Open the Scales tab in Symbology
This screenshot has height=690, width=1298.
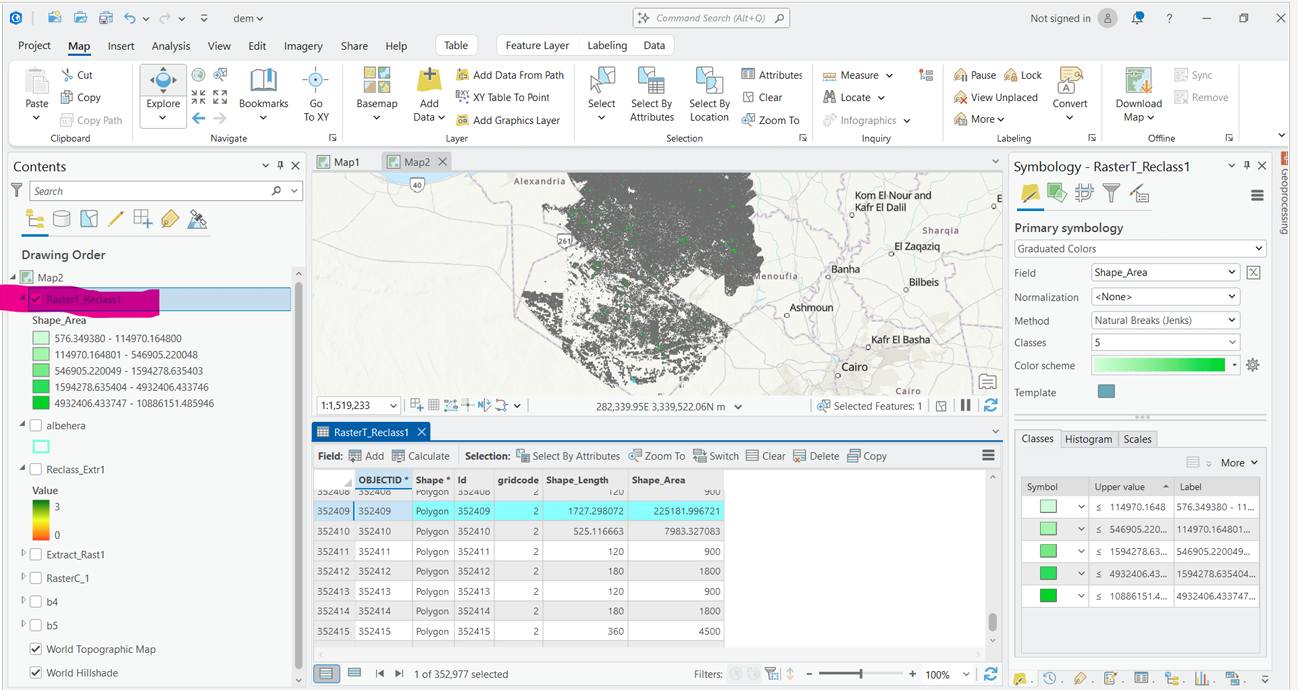(1137, 439)
